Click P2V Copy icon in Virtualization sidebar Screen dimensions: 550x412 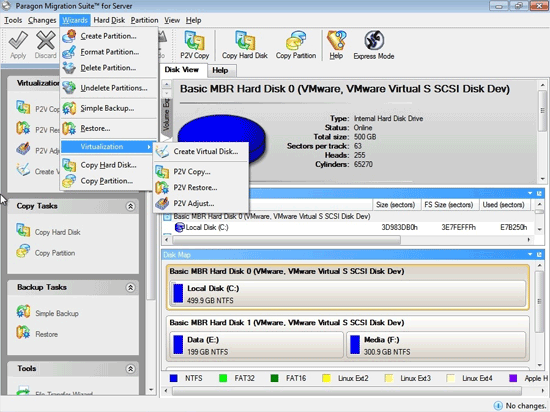pos(23,107)
